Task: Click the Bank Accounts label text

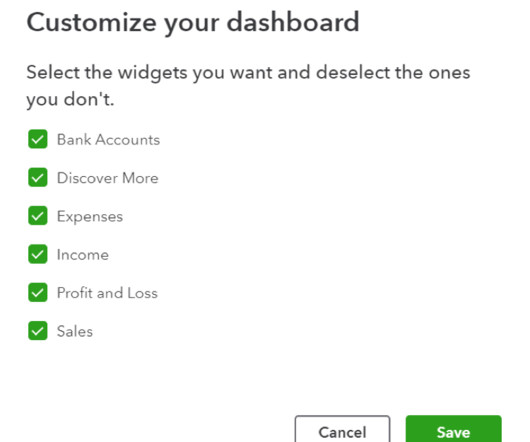Action: tap(108, 140)
